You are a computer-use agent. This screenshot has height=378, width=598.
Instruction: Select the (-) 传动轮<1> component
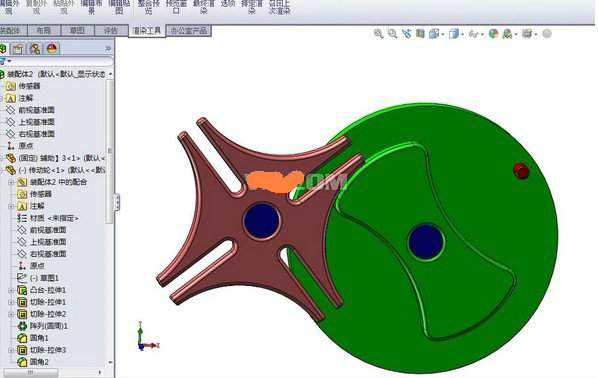pyautogui.click(x=61, y=170)
